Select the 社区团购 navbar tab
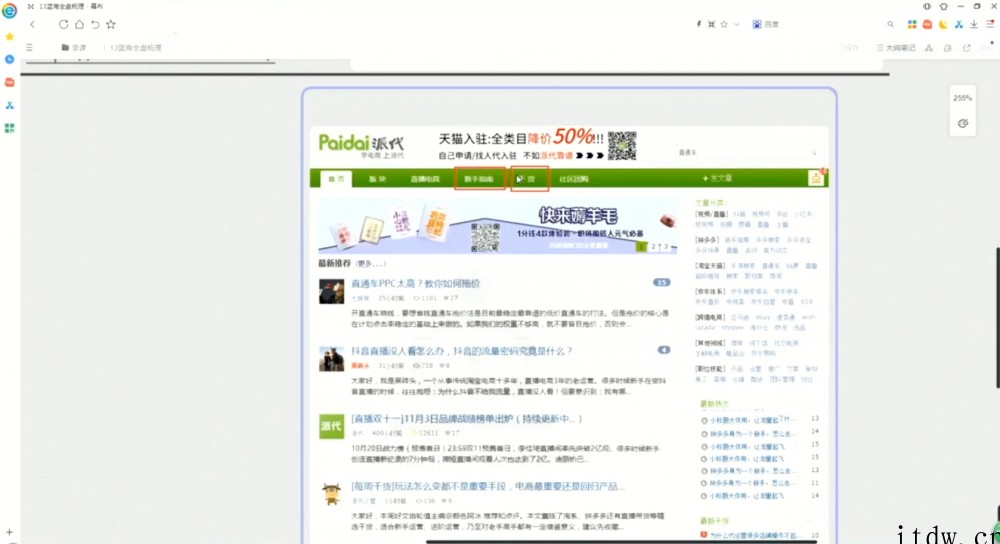This screenshot has width=1000, height=544. [573, 179]
